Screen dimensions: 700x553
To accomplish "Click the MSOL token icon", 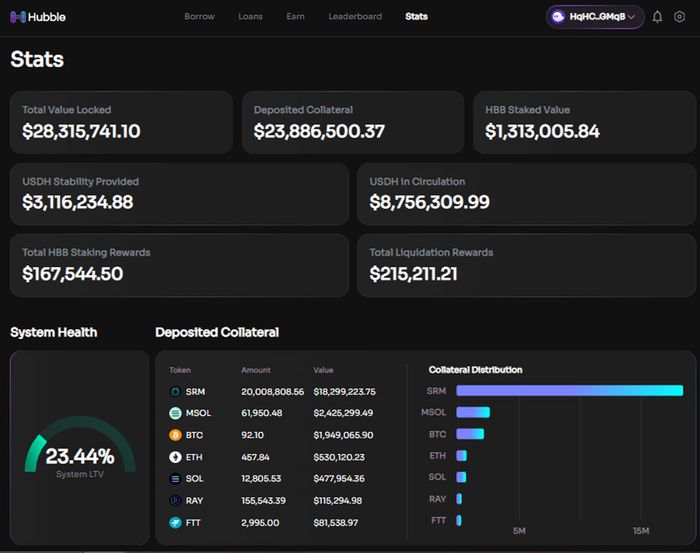I will (175, 413).
